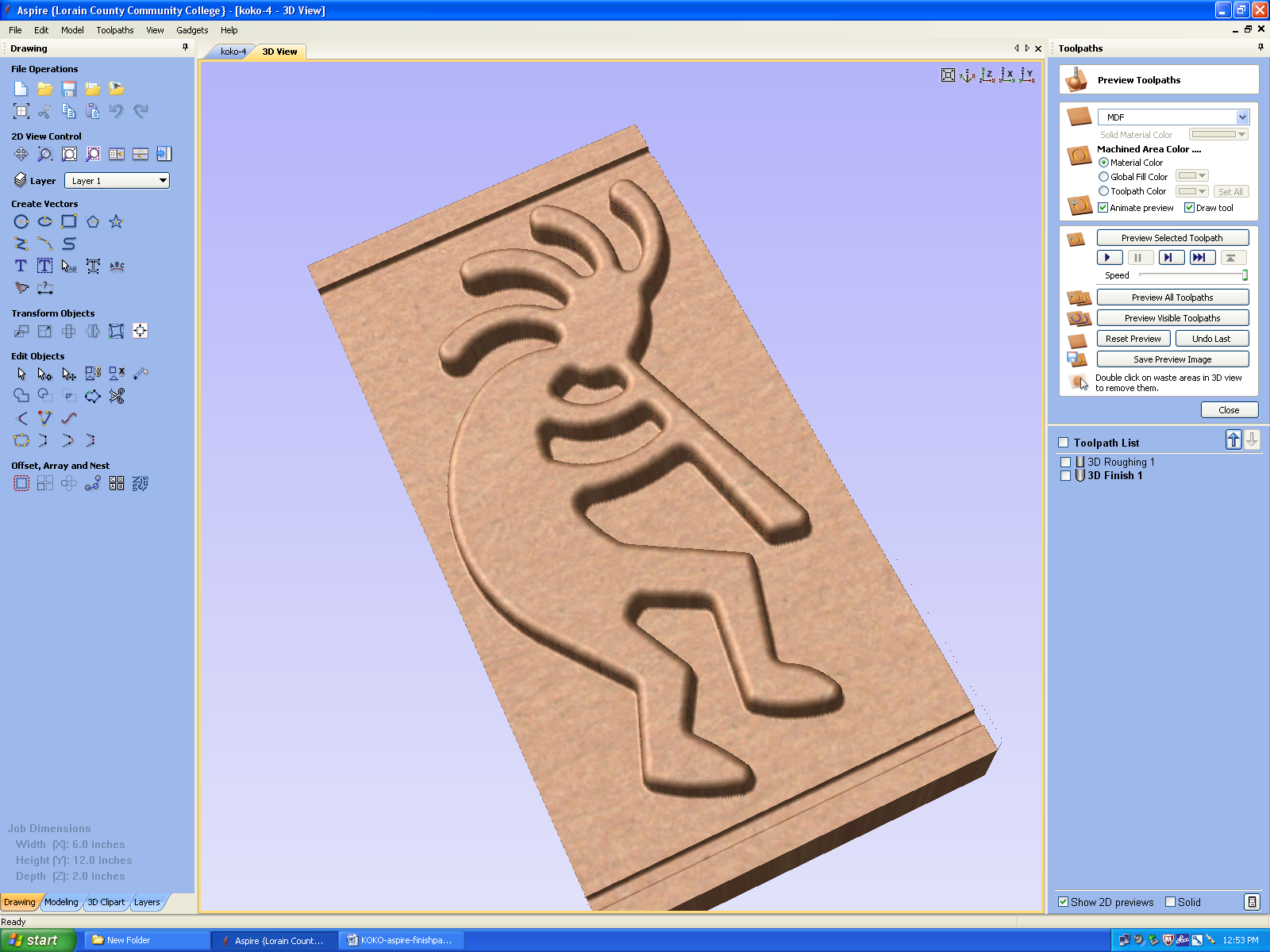The image size is (1270, 952).
Task: Select the Node Editing tool
Action: [44, 373]
